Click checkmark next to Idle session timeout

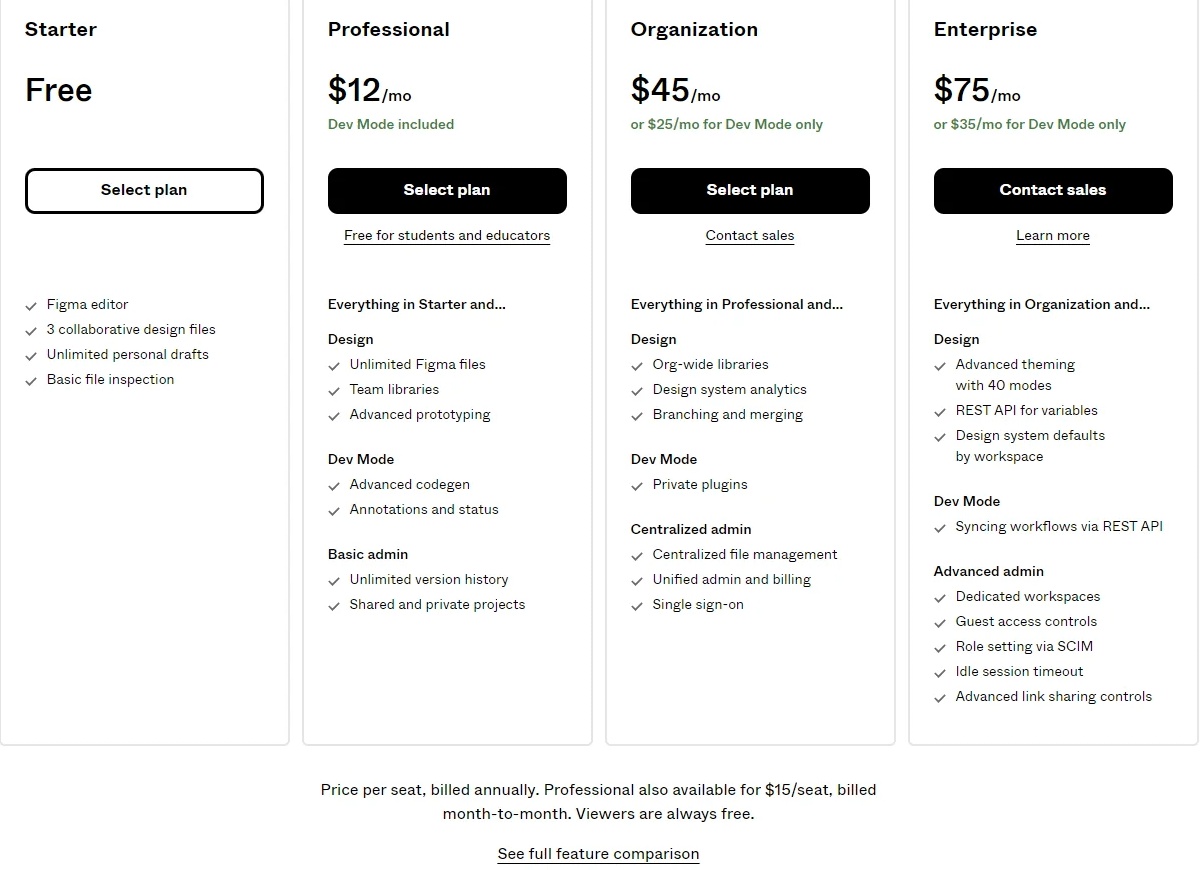pyautogui.click(x=941, y=672)
